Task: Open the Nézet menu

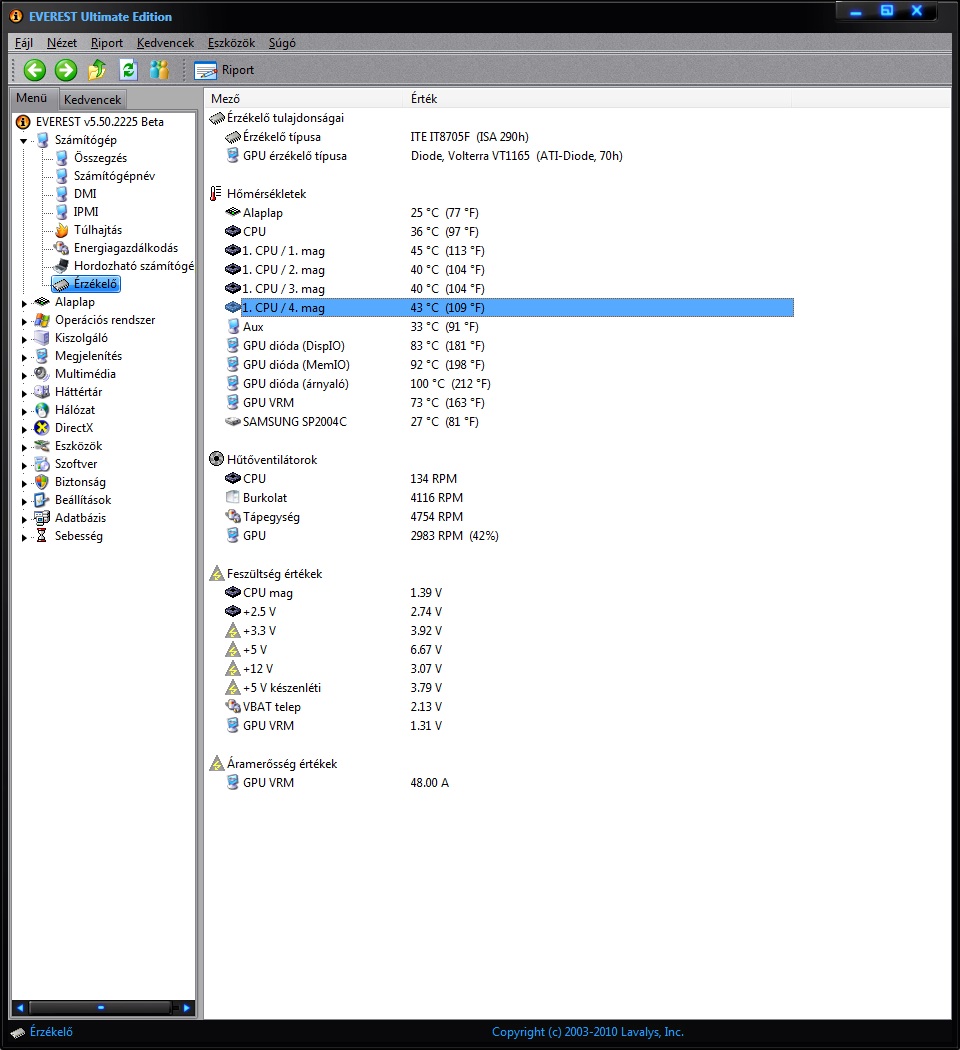Action: point(62,43)
